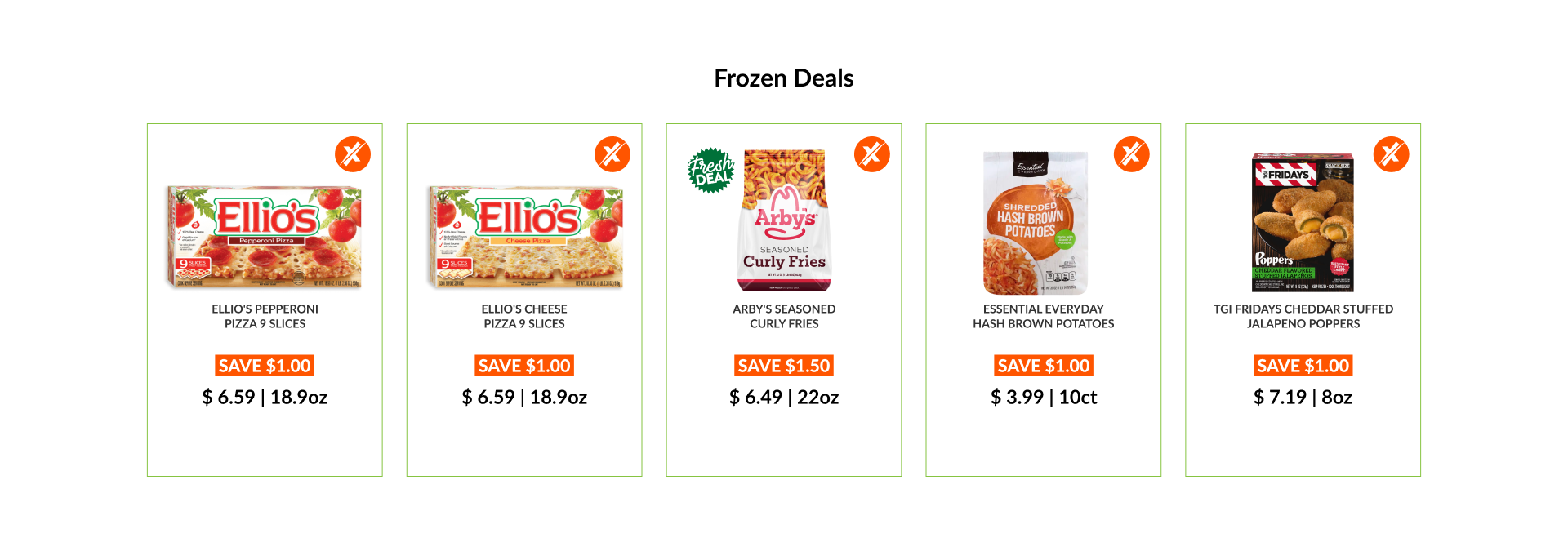Image resolution: width=1568 pixels, height=547 pixels.
Task: Click orange icon on Hash Brown Potatoes card
Action: (1132, 154)
